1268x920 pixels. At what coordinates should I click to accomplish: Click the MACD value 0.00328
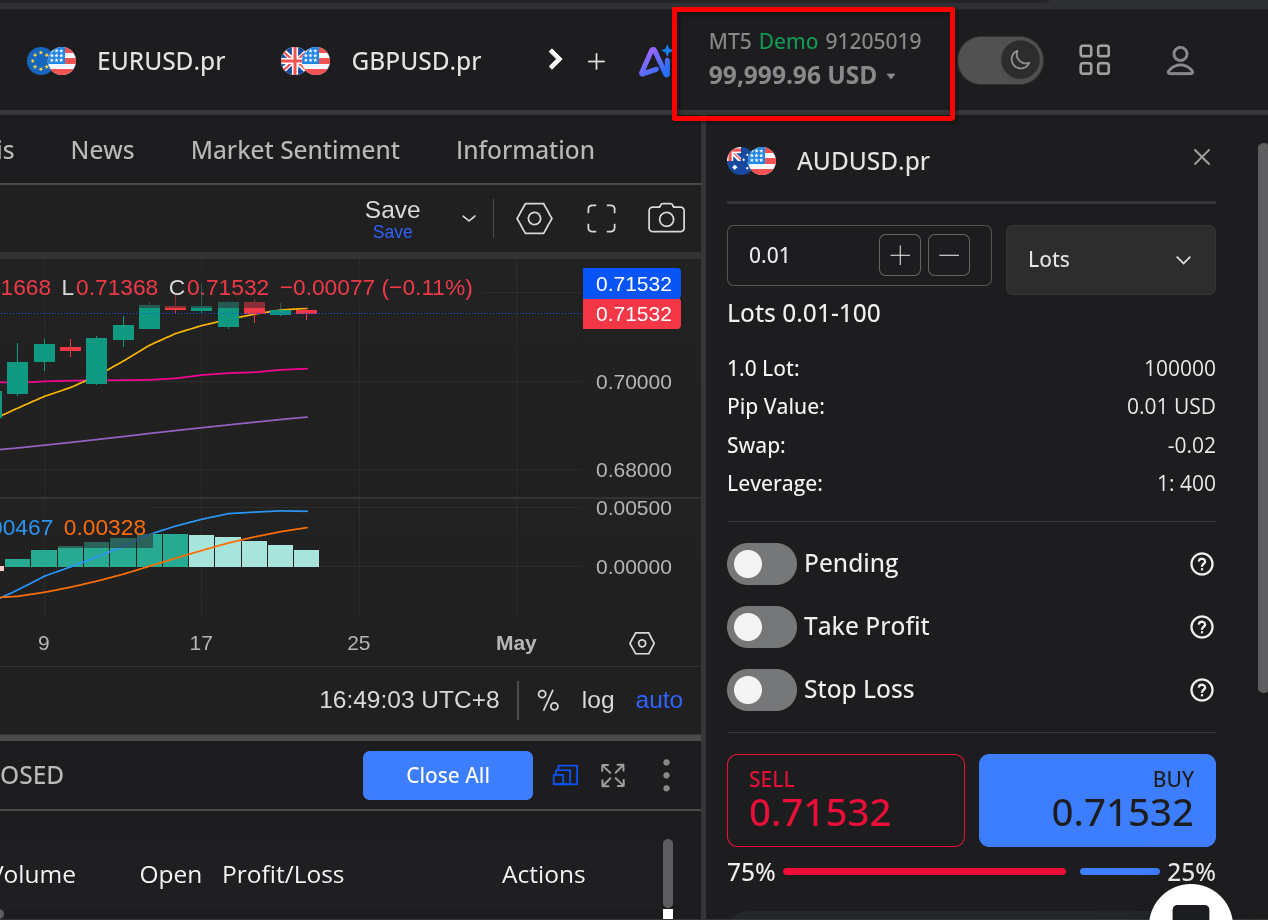tap(105, 528)
